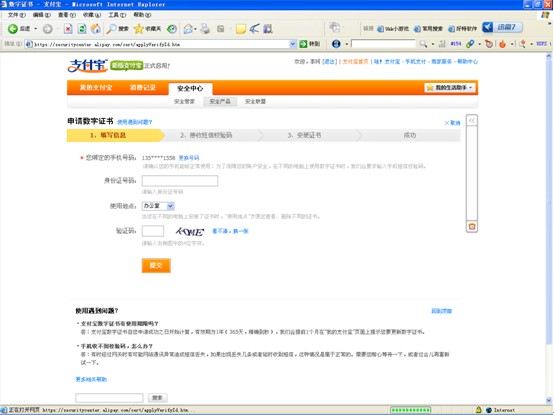Click the Xunlei 7 toolbar button

502,27
